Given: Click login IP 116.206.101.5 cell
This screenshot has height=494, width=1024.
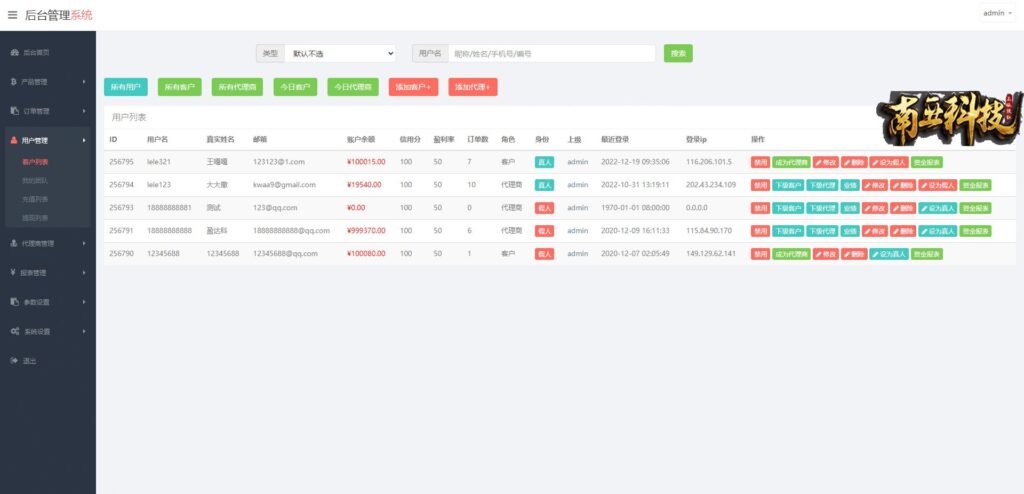Looking at the screenshot, I should click(709, 162).
